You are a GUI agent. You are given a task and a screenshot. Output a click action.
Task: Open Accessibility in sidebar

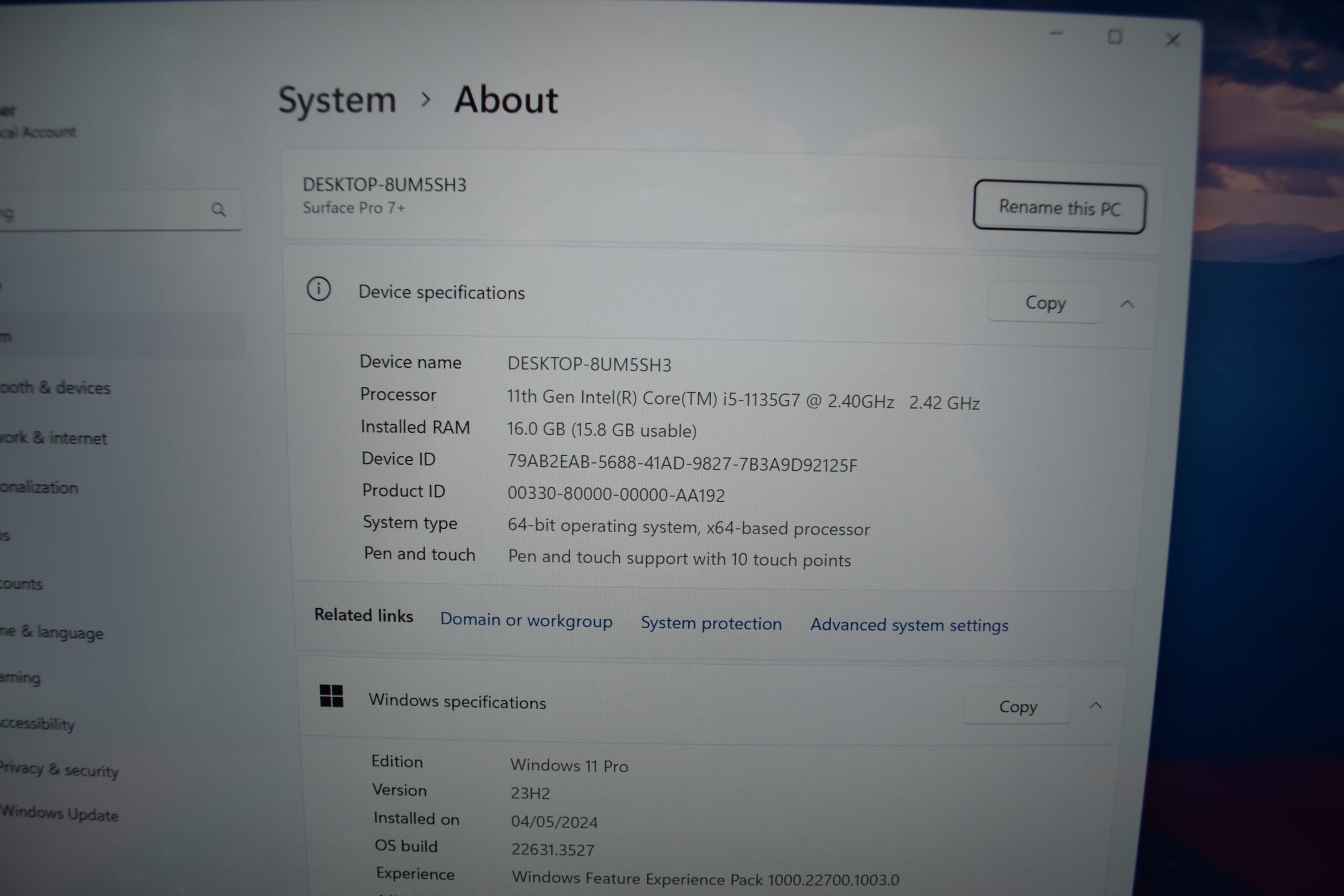pos(37,724)
